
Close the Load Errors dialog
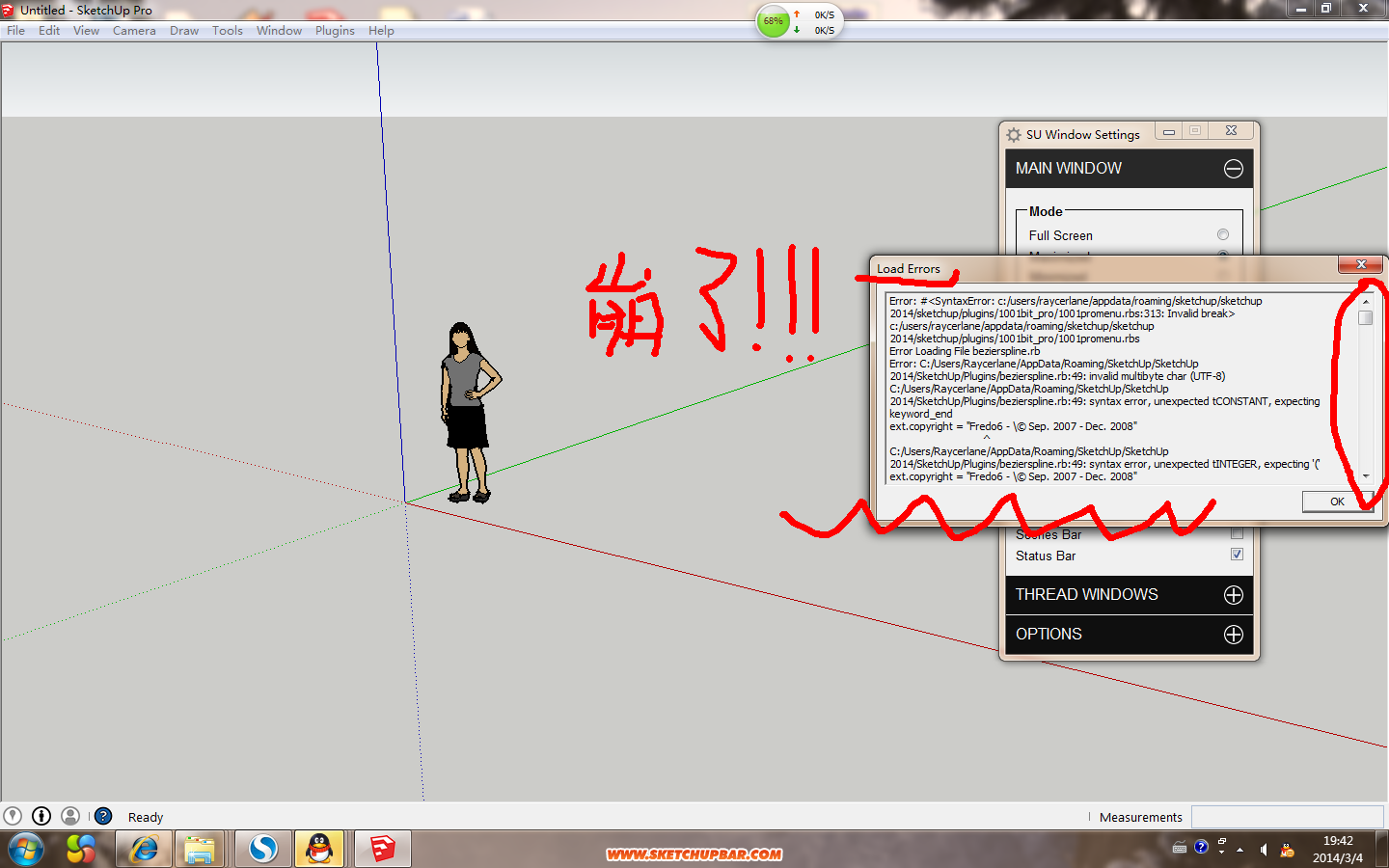click(1361, 264)
